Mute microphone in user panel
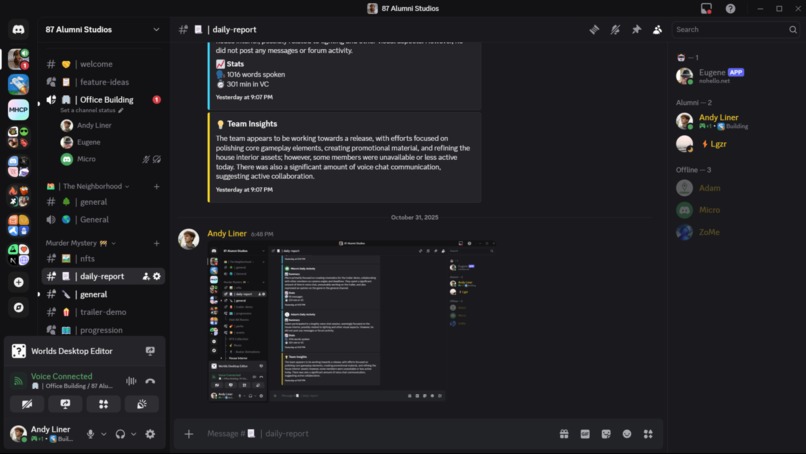Image resolution: width=806 pixels, height=454 pixels. point(90,434)
